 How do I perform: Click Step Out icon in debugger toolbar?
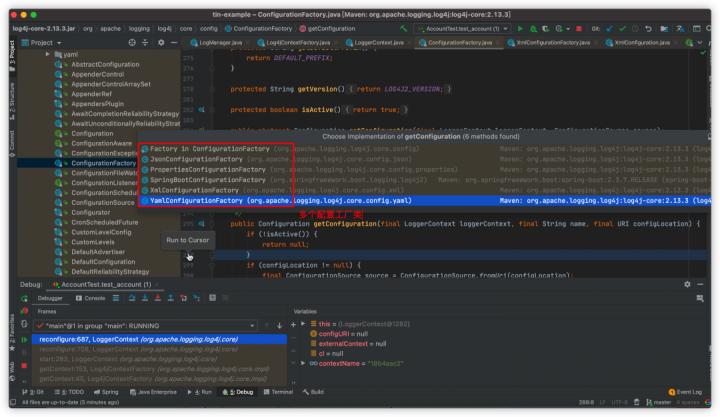click(x=170, y=298)
